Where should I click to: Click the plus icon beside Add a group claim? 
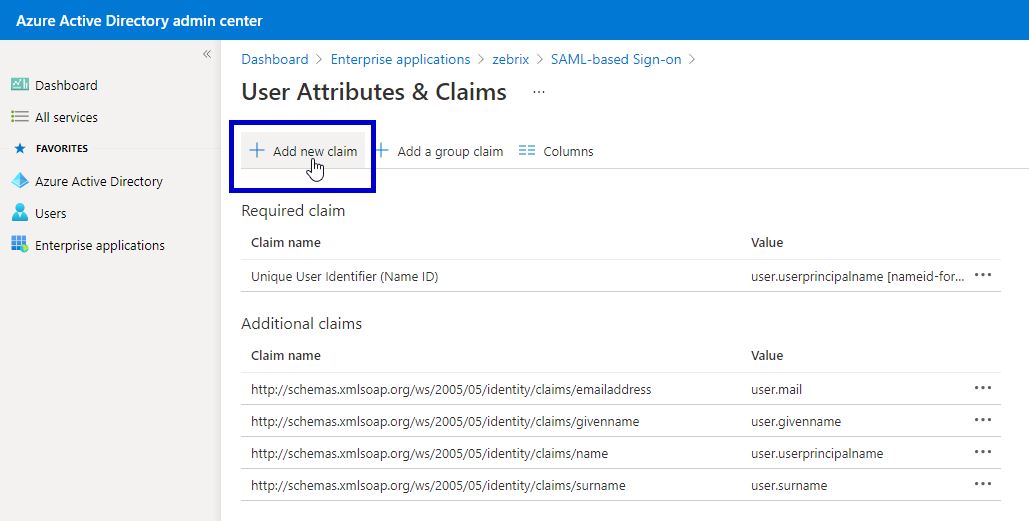tap(382, 151)
